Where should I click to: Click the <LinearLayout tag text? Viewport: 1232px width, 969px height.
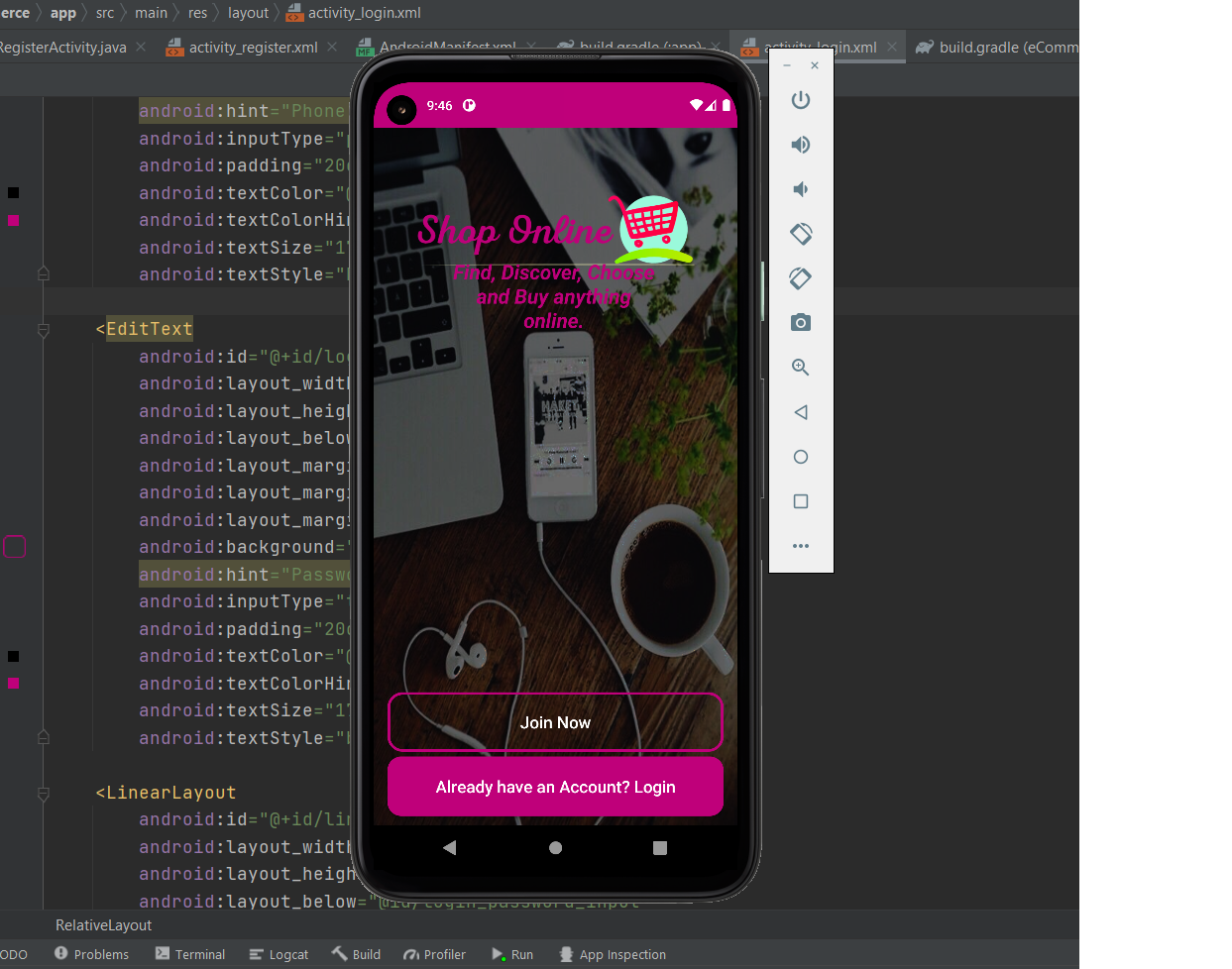click(166, 793)
